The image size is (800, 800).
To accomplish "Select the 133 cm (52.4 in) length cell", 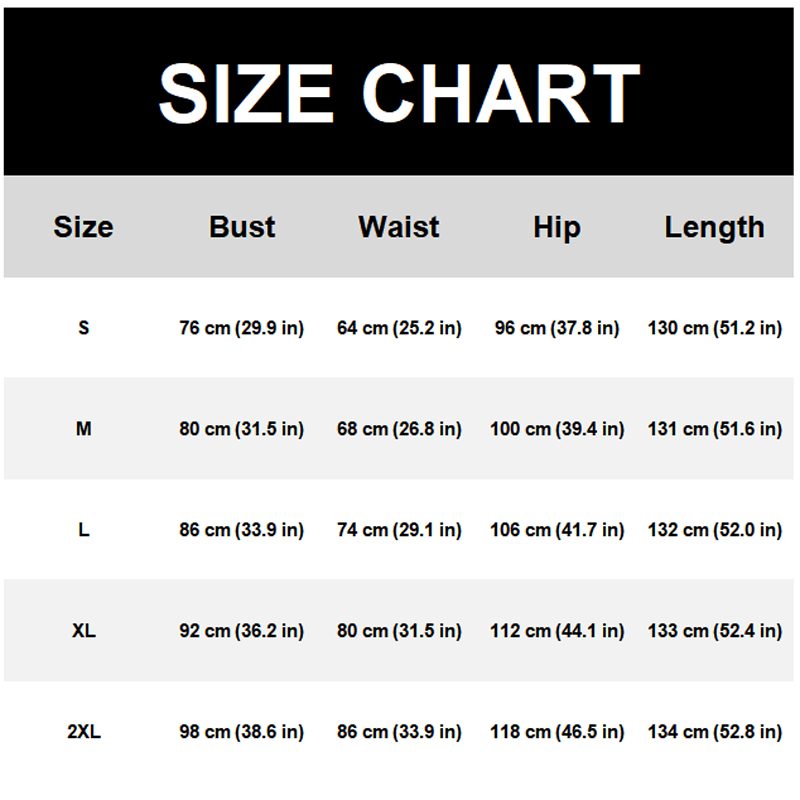I will click(714, 631).
